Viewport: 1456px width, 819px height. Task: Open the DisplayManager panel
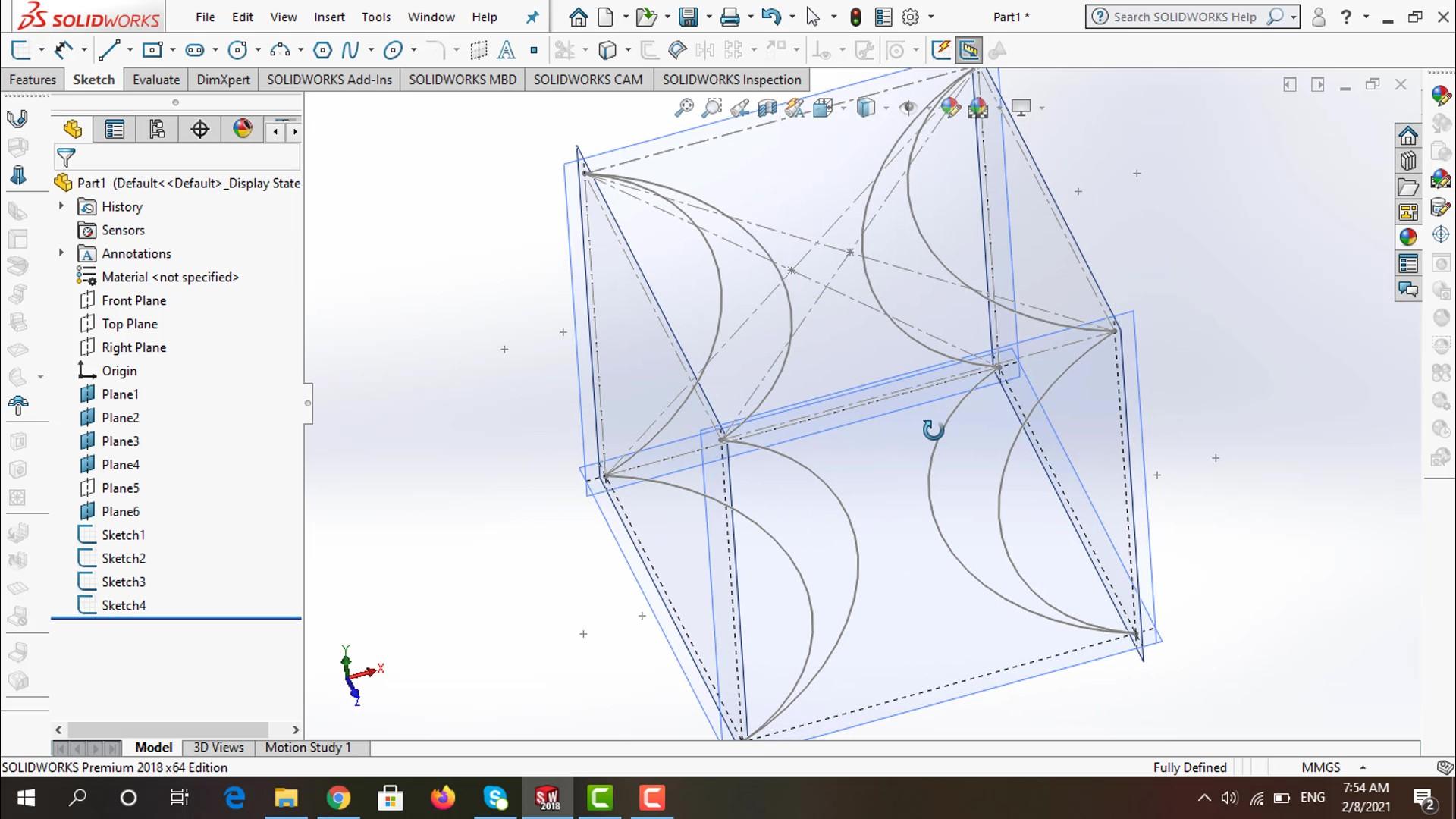(x=243, y=129)
